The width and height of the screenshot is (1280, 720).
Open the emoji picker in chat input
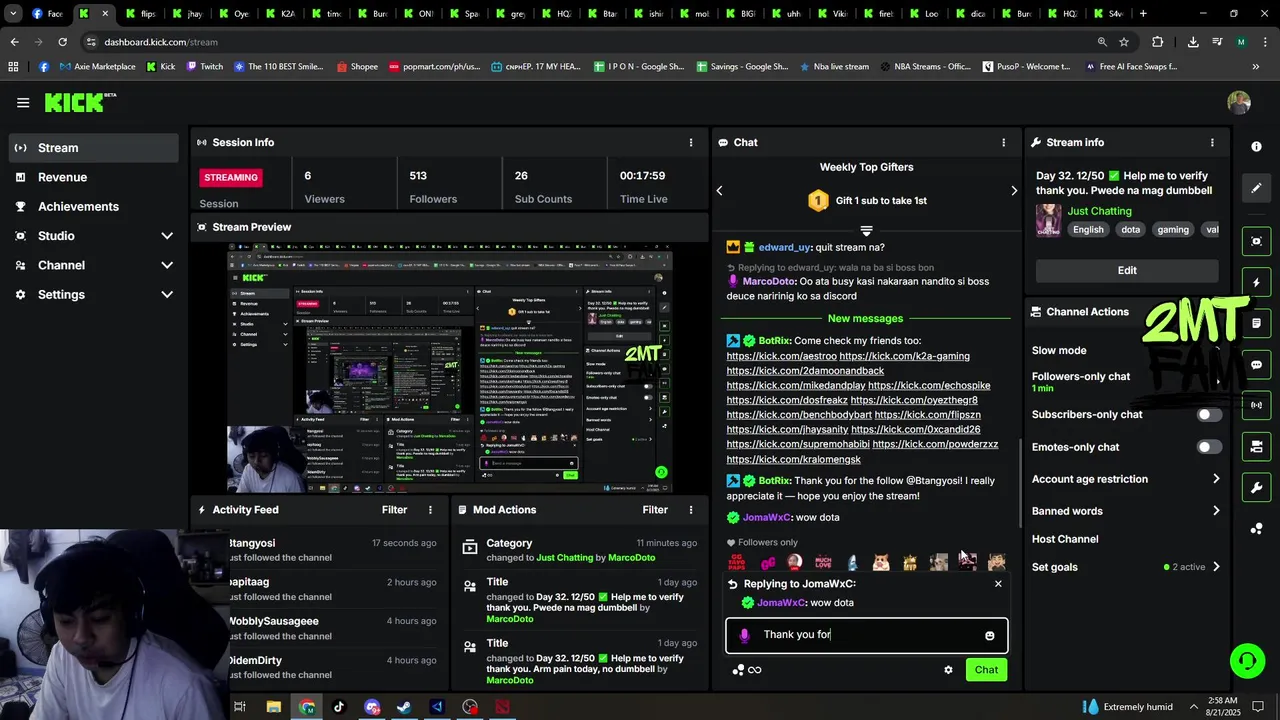(989, 635)
